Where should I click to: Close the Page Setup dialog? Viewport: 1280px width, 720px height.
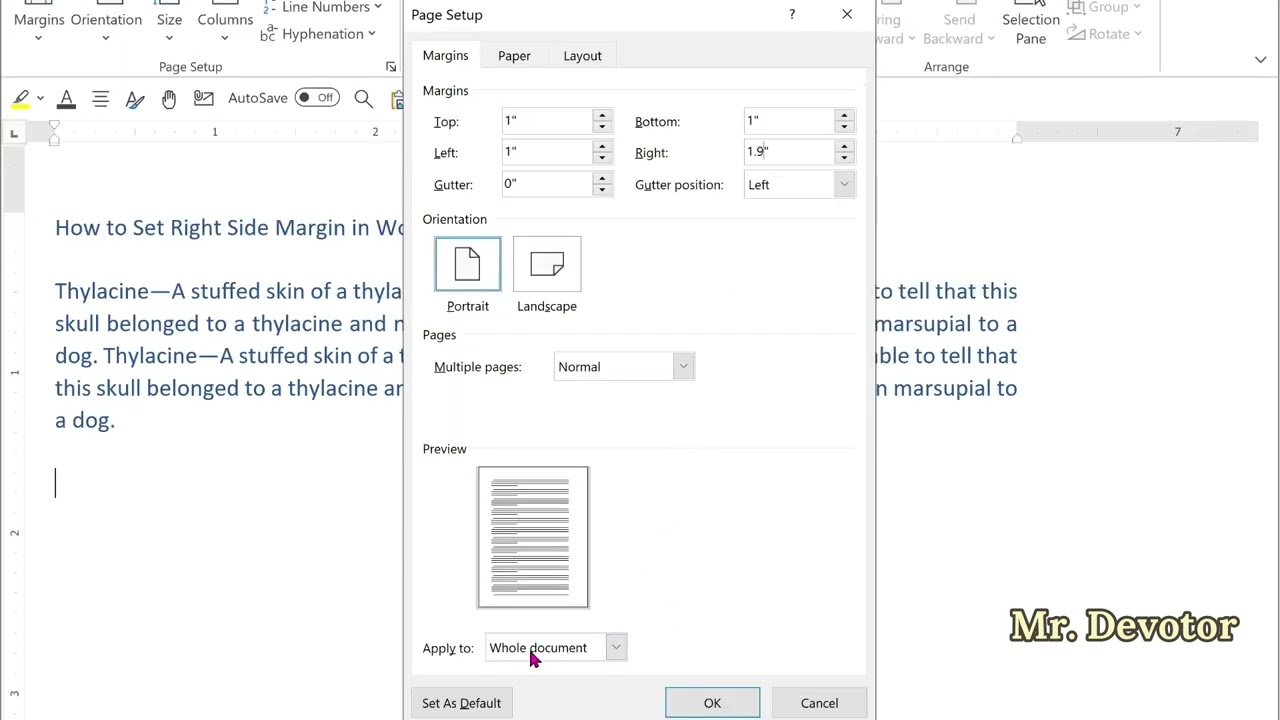[847, 14]
